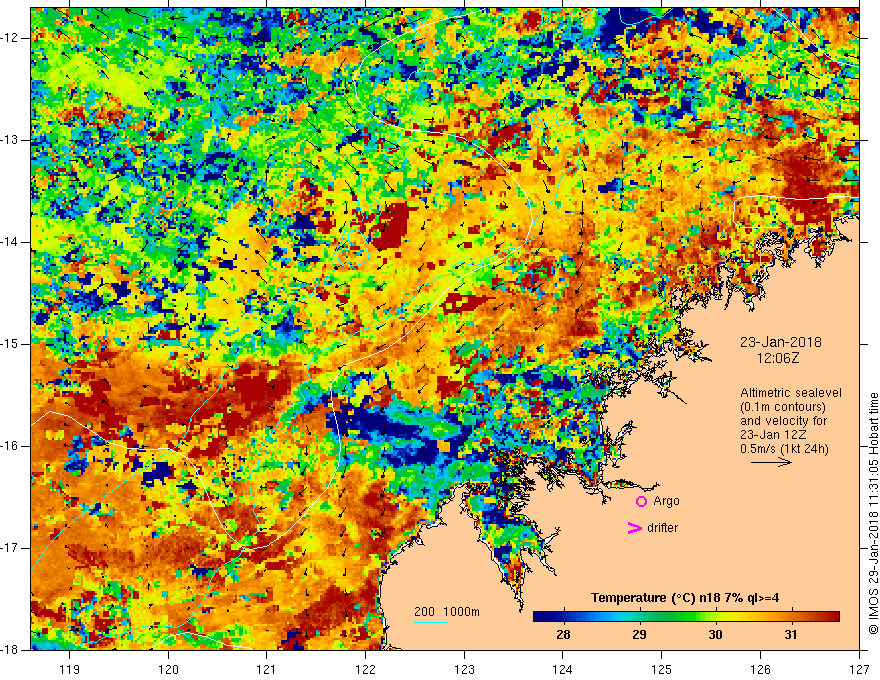Click the 0.5m/s velocity scale arrow

click(x=771, y=462)
